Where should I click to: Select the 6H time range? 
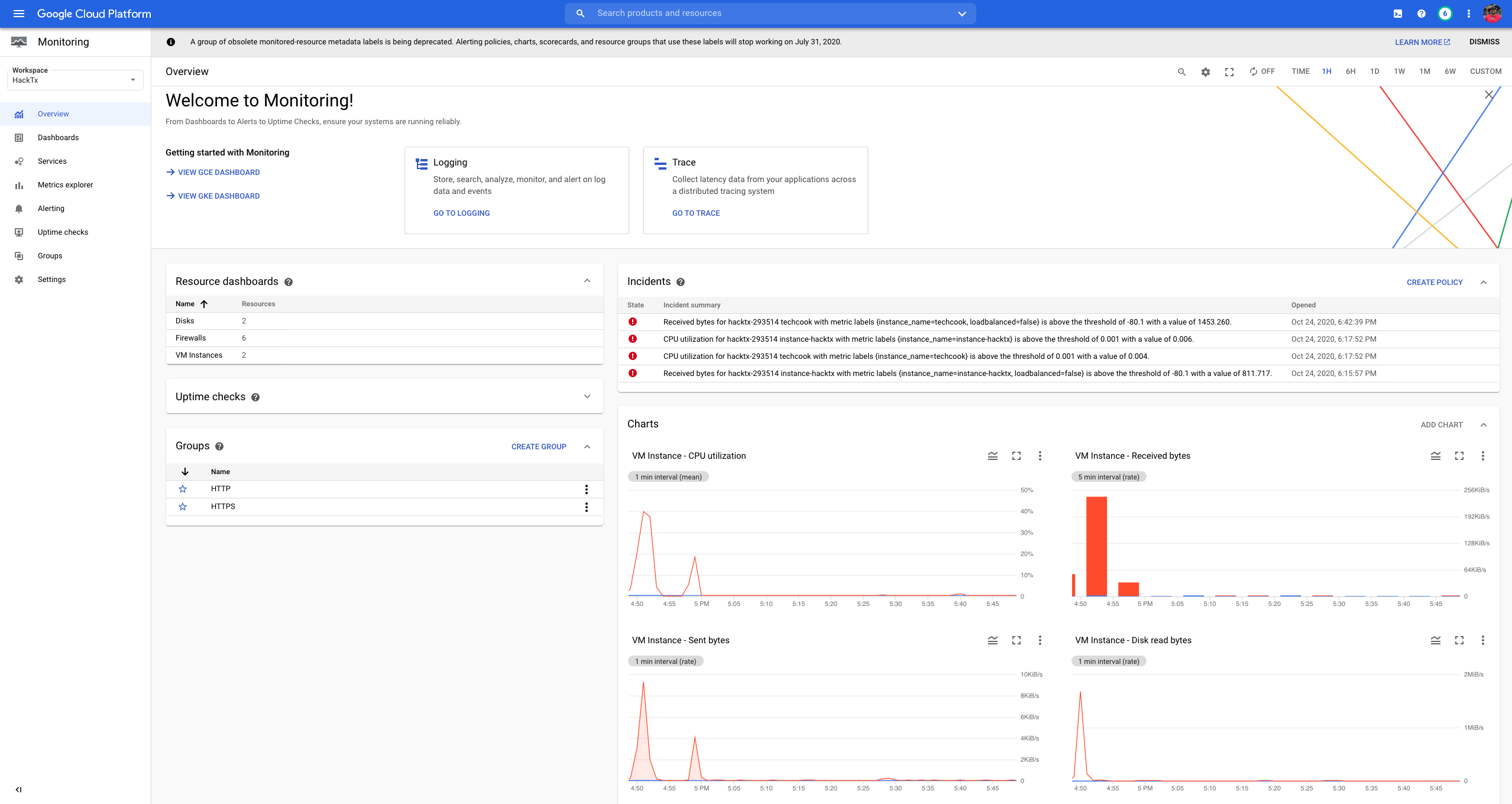(1350, 72)
